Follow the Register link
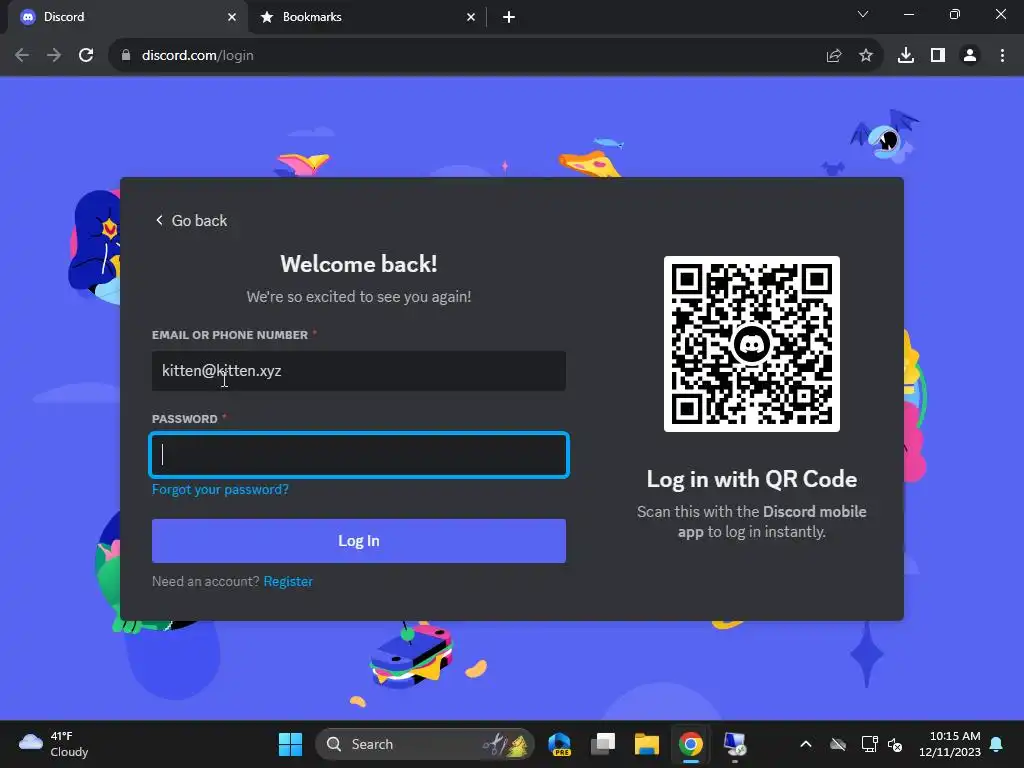 point(288,581)
